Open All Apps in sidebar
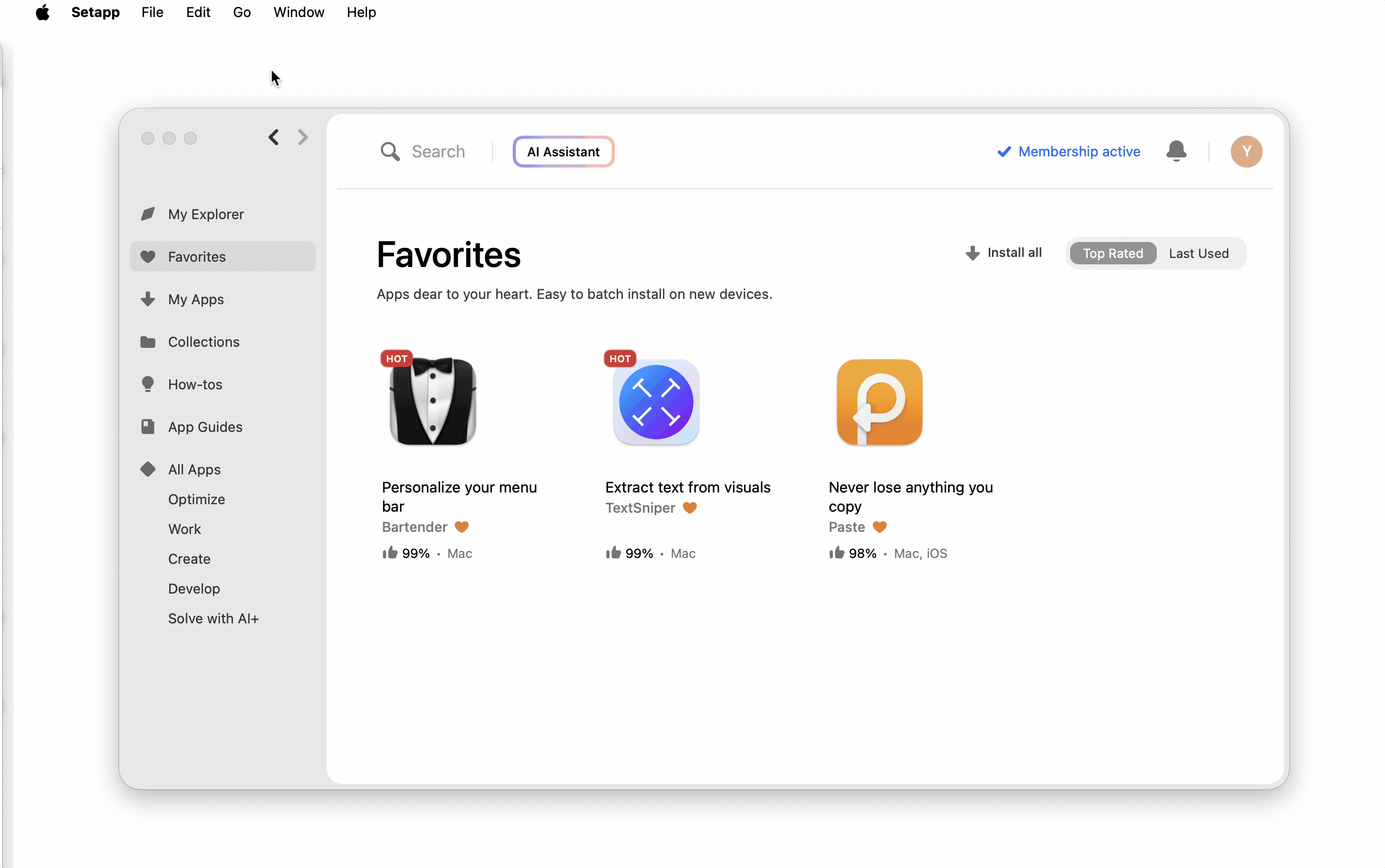 (x=223, y=469)
